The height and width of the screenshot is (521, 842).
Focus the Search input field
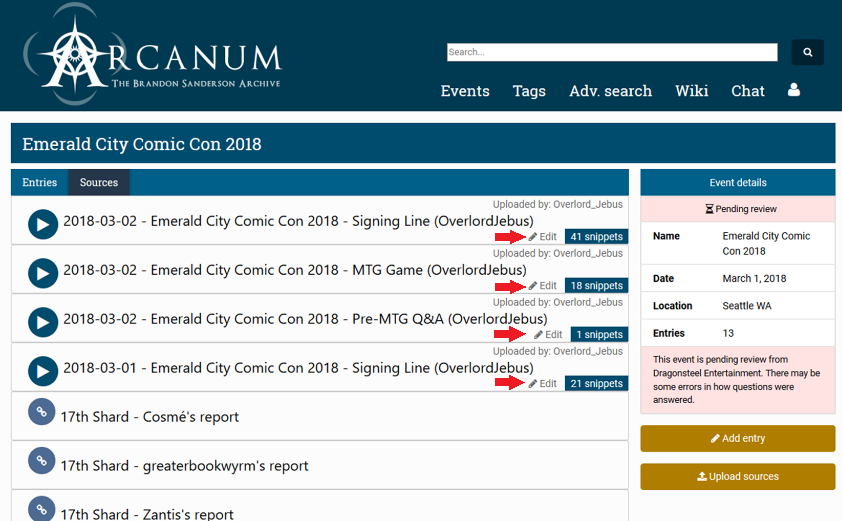tap(612, 52)
